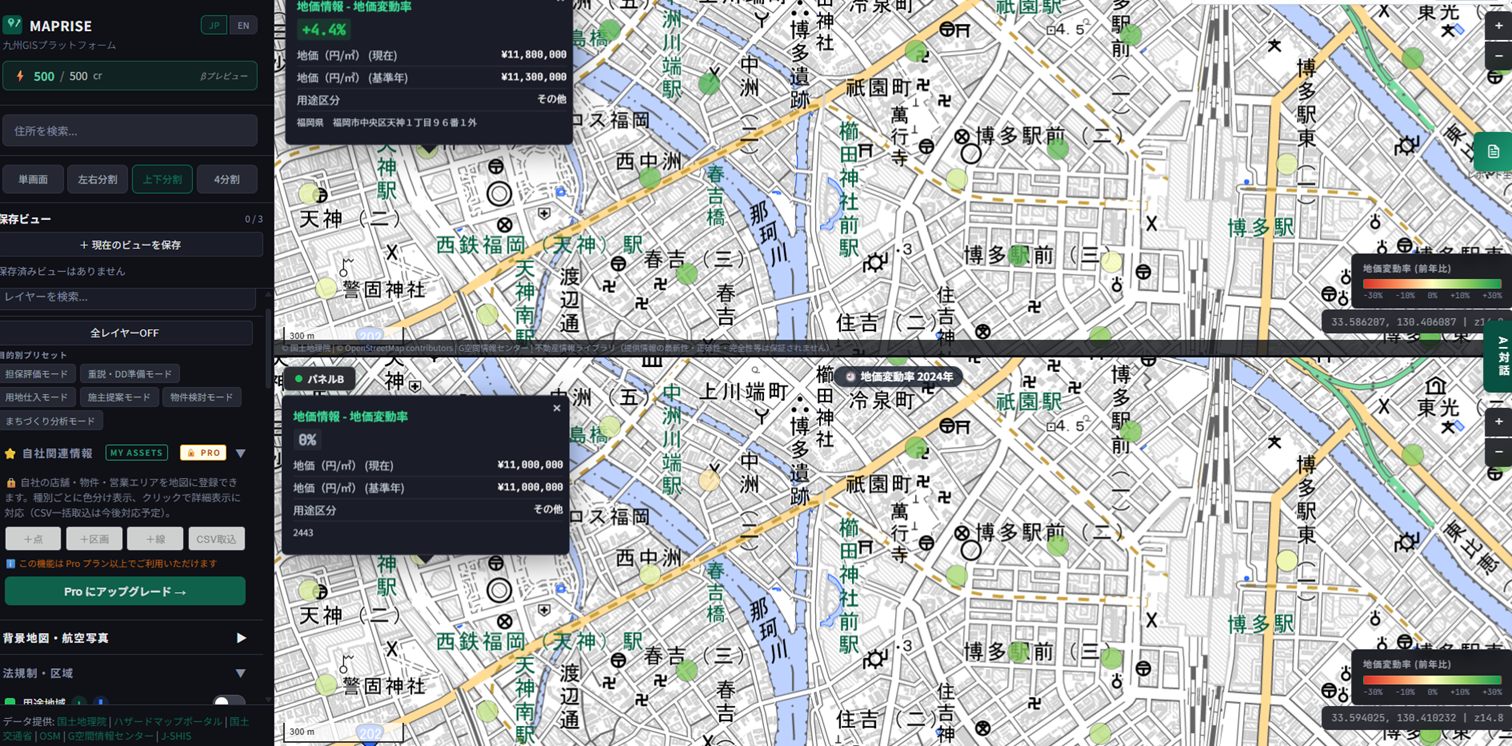Click the MAPRISE logo icon
Viewport: 1512px width, 746px height.
point(13,25)
